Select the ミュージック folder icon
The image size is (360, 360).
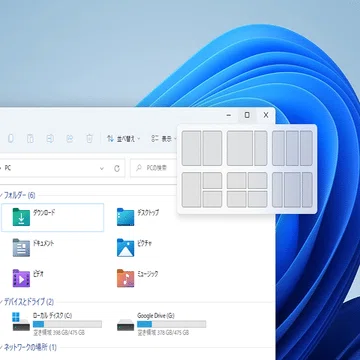coord(126,278)
